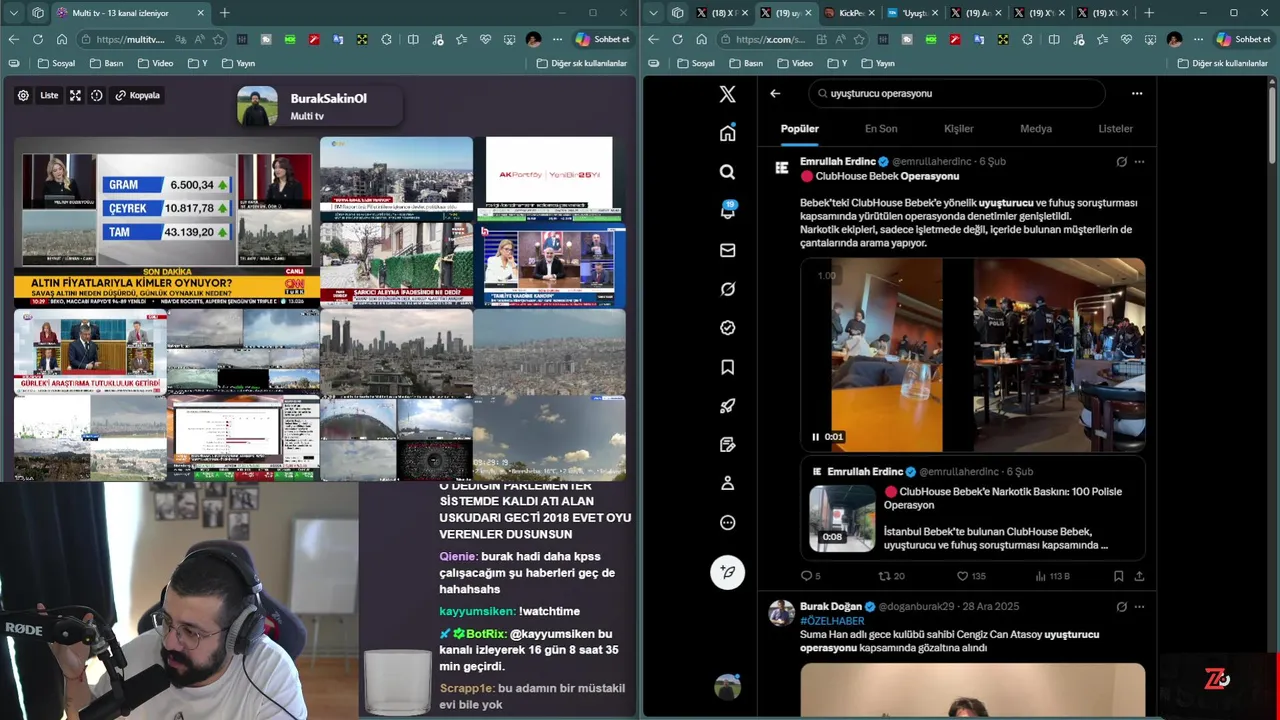Click the X search field containing uyuşturucu operasyonu
1280x720 pixels.
(x=957, y=93)
